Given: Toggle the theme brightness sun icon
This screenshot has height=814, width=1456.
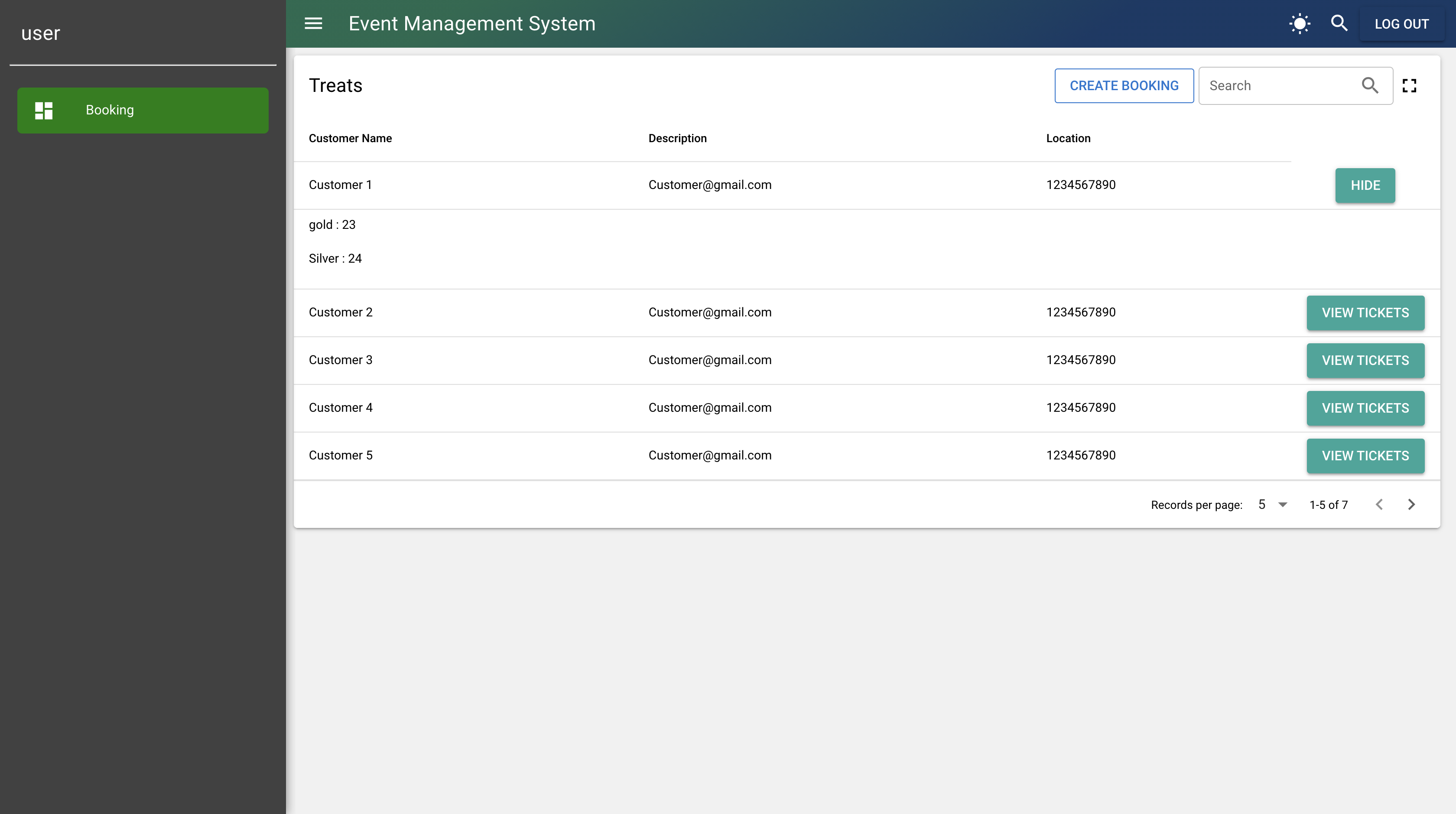Looking at the screenshot, I should point(1299,23).
